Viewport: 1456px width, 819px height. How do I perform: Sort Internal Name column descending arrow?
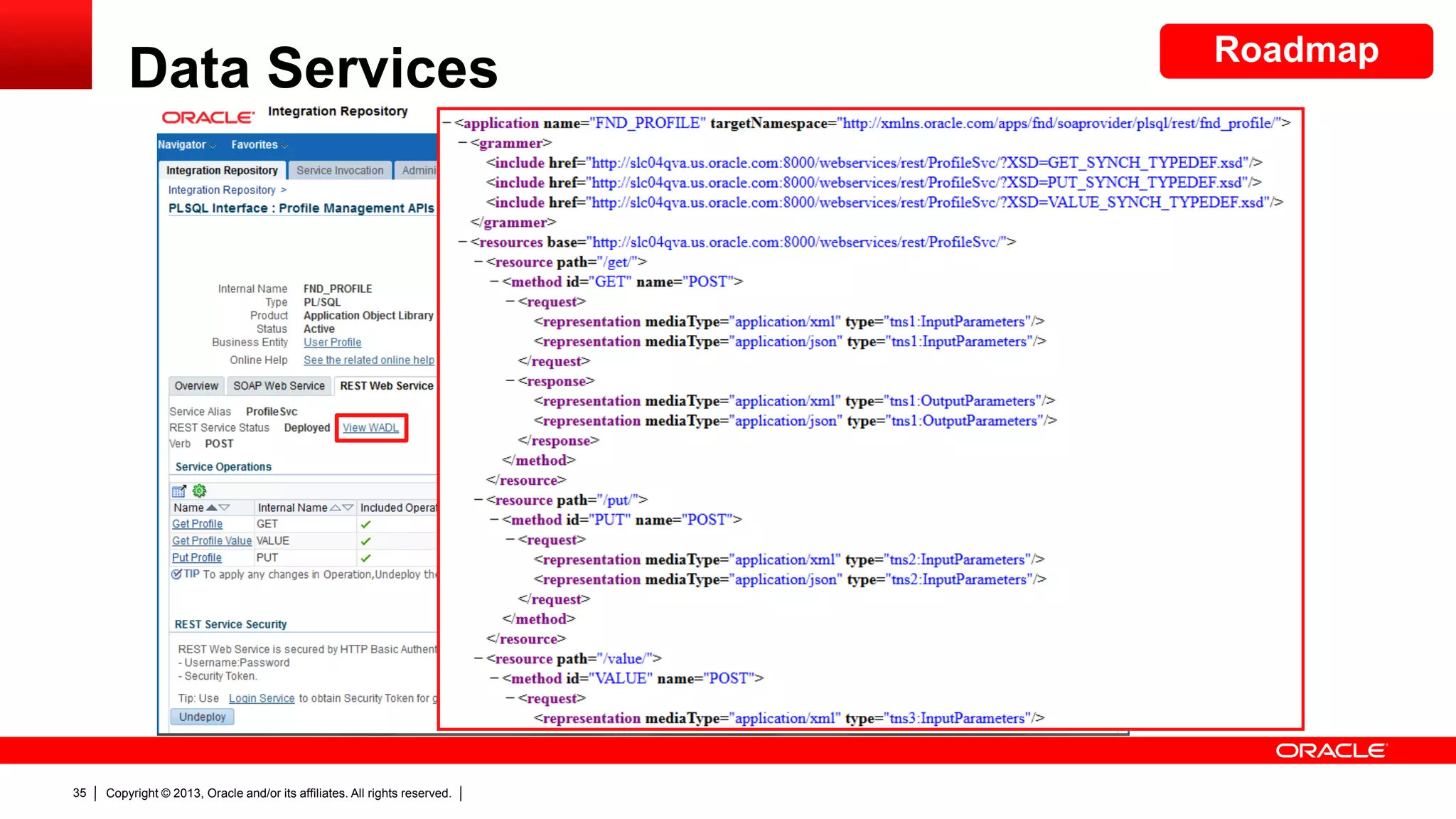pos(348,508)
